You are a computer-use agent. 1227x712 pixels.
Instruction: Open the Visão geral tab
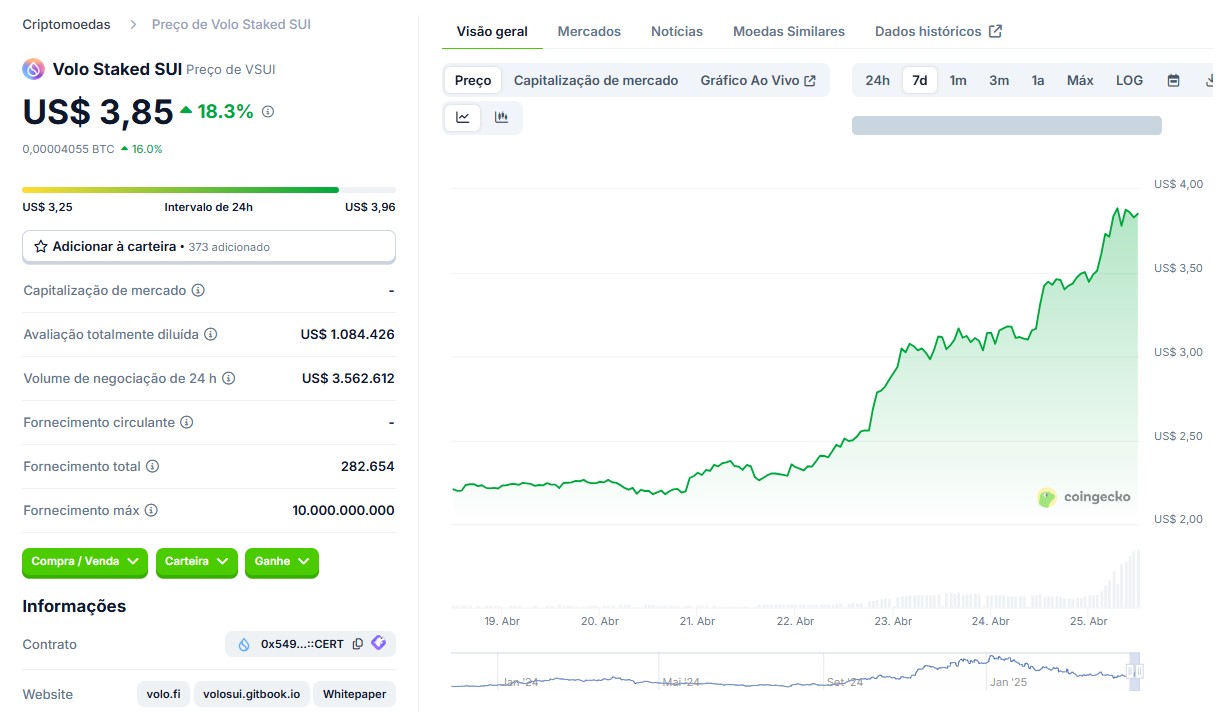pyautogui.click(x=492, y=31)
